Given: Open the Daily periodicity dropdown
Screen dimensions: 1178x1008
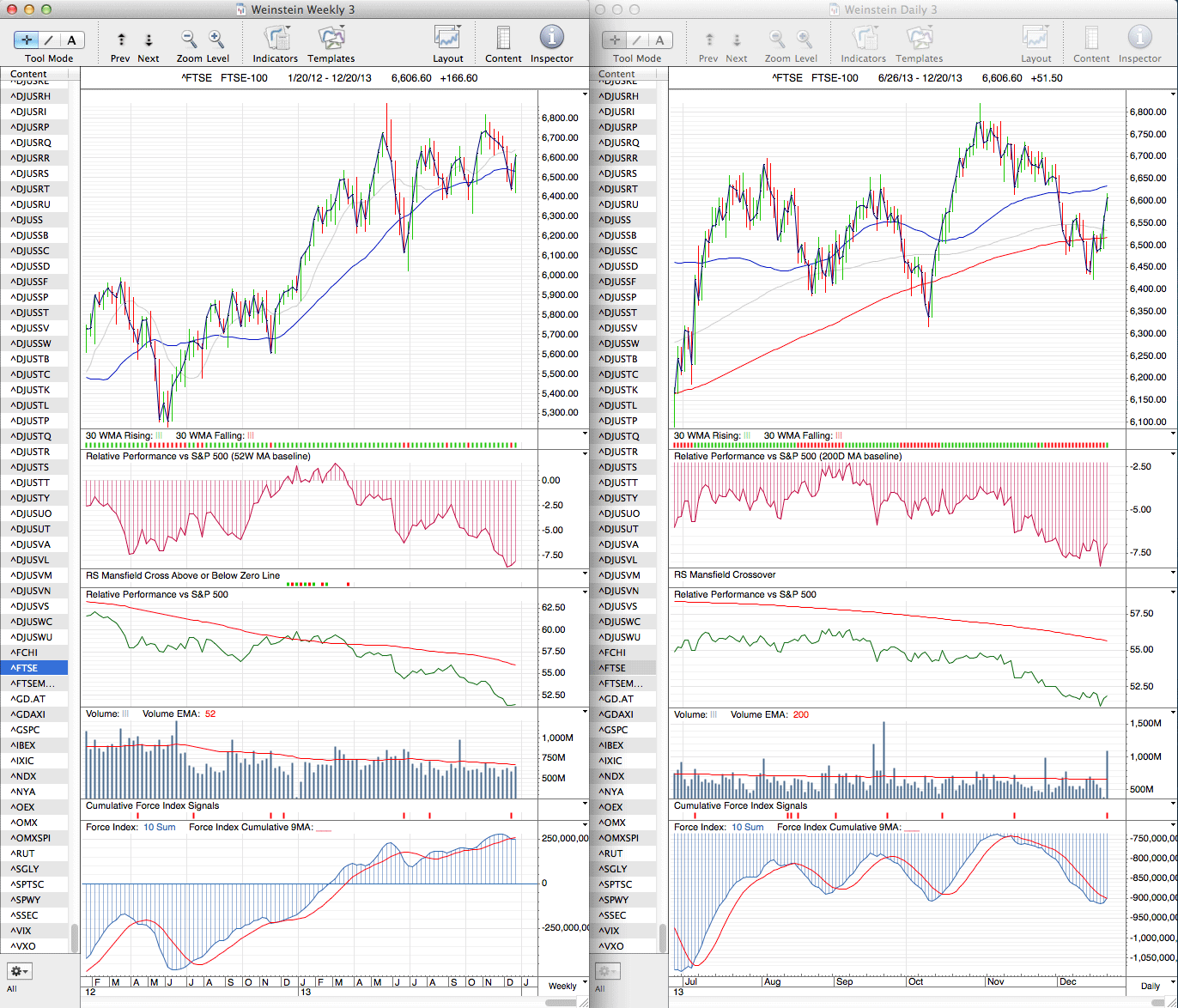Looking at the screenshot, I should [1150, 986].
